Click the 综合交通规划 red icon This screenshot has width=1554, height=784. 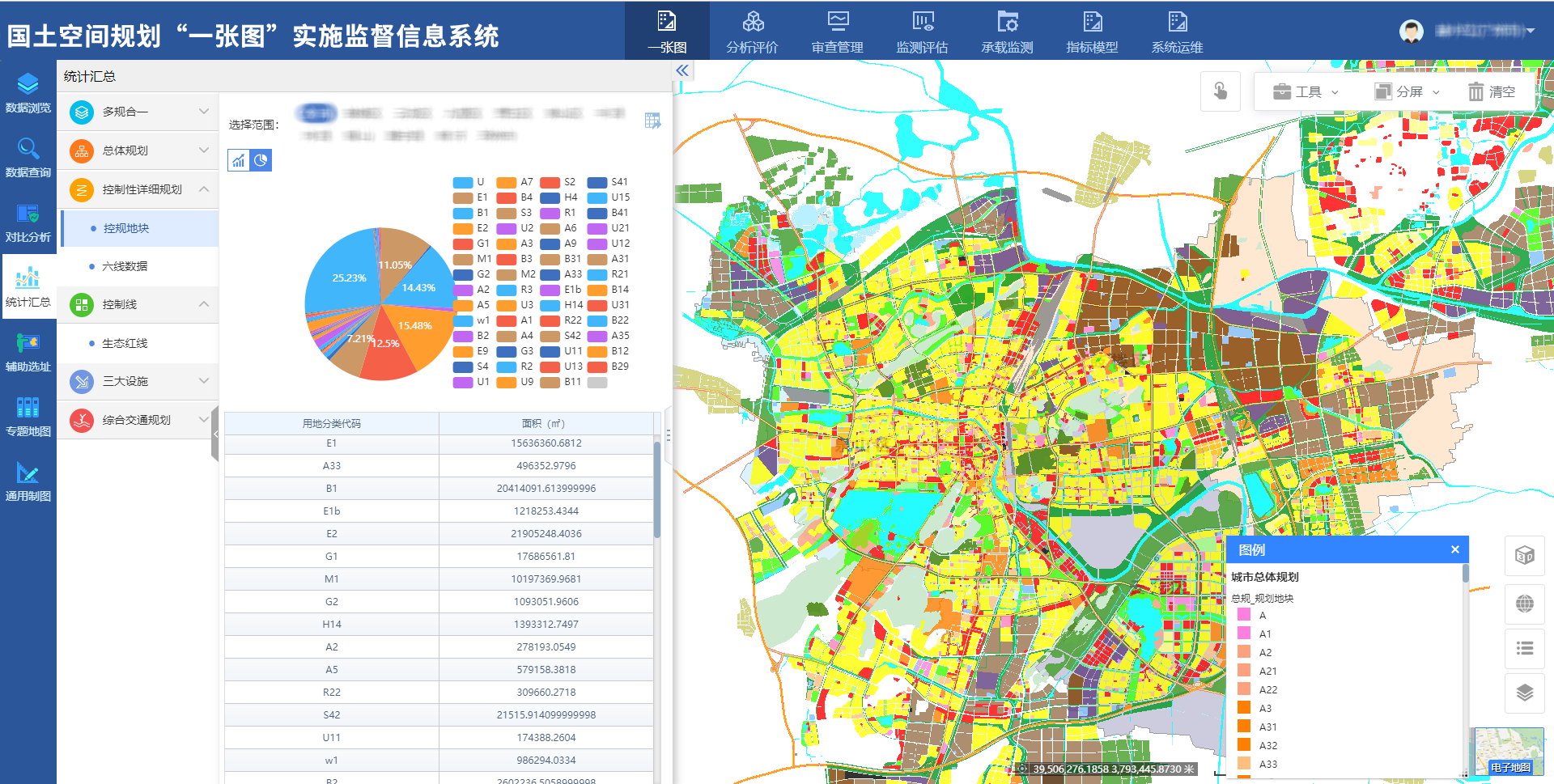pyautogui.click(x=82, y=420)
